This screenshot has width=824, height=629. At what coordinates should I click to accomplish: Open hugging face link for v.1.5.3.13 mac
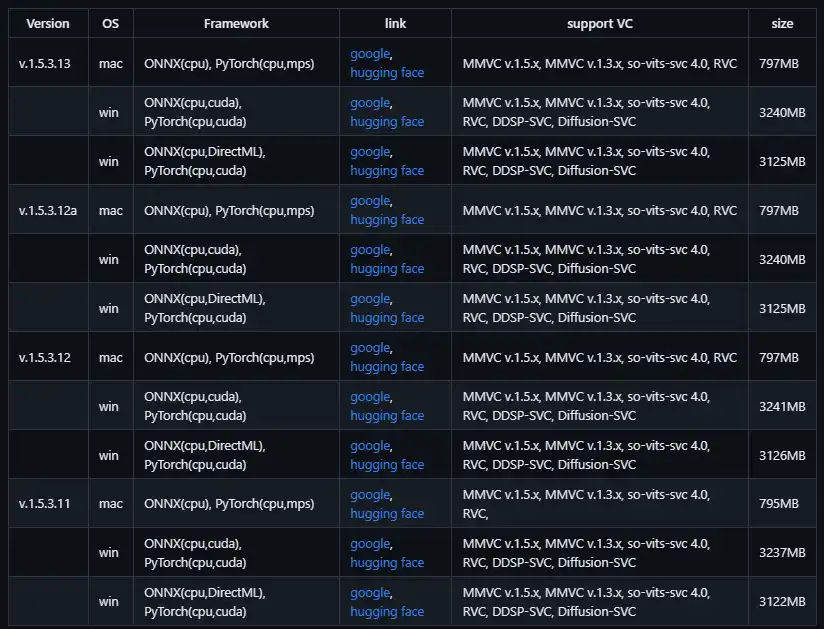pos(387,73)
